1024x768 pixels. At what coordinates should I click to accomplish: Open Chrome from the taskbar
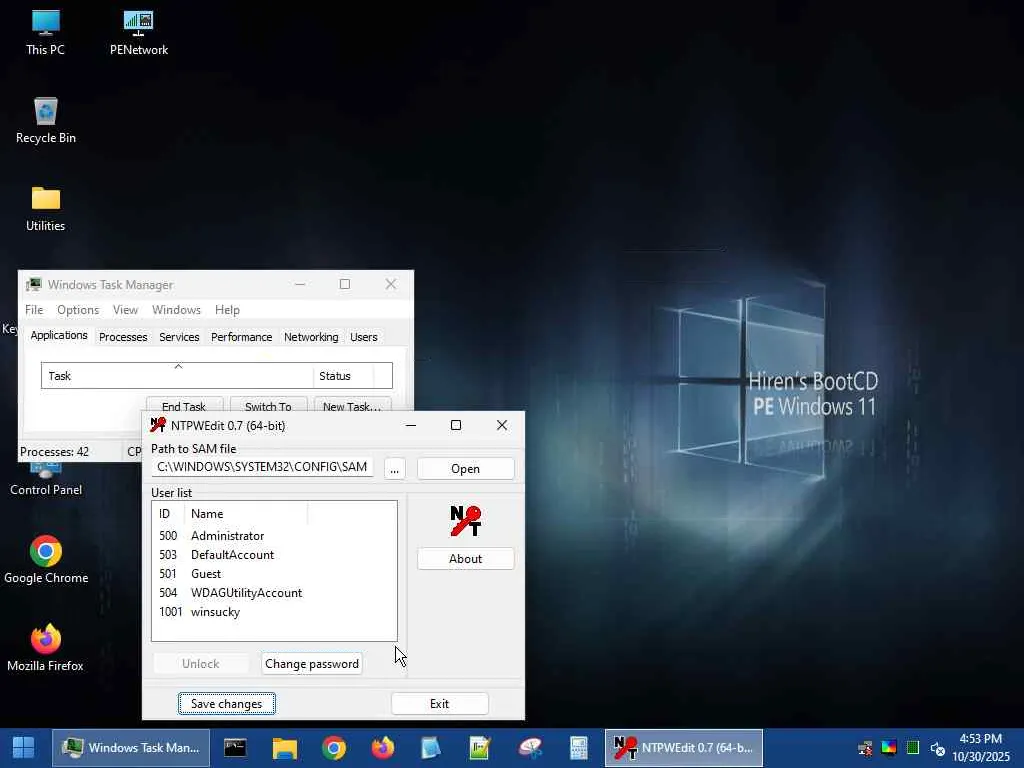click(334, 748)
